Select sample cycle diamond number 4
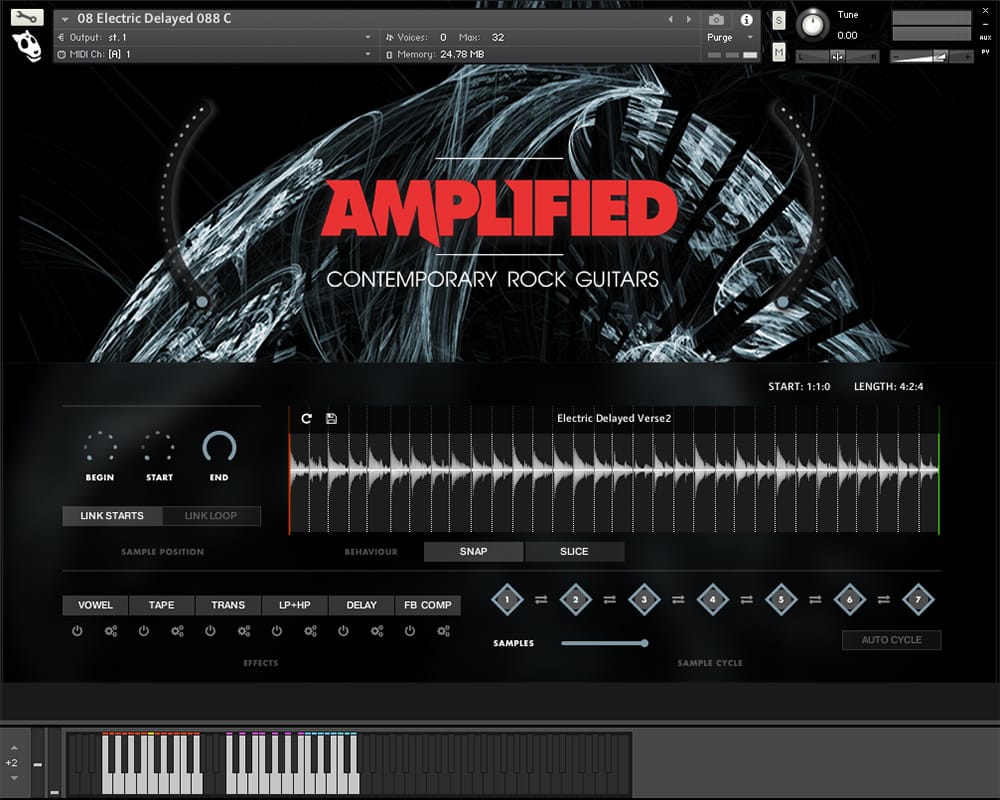The height and width of the screenshot is (800, 1000). click(712, 600)
